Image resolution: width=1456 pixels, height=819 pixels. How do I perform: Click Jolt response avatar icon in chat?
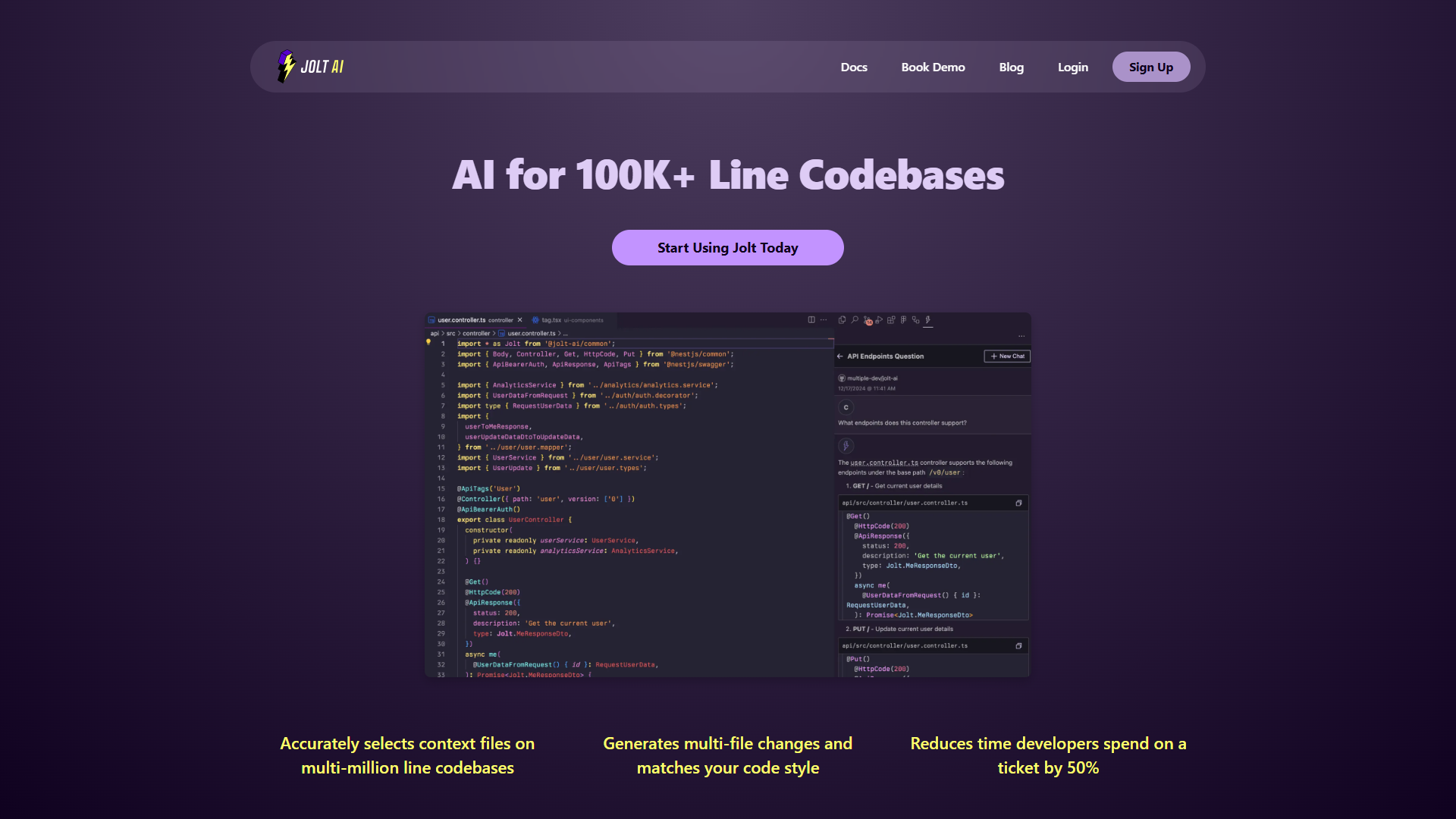846,446
